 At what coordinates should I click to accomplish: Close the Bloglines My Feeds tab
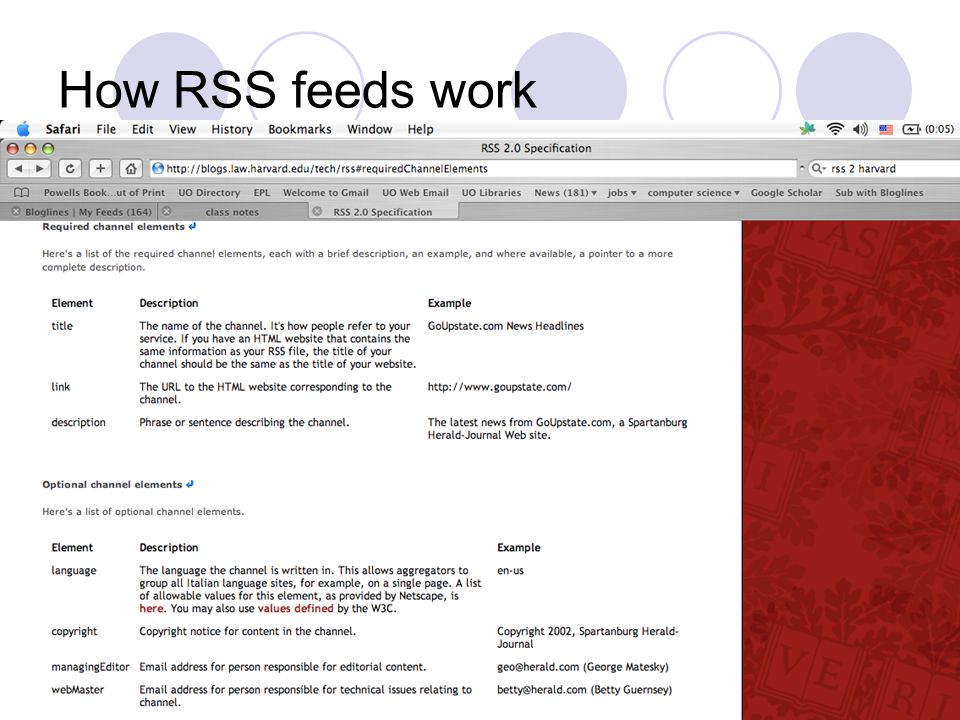click(x=17, y=211)
